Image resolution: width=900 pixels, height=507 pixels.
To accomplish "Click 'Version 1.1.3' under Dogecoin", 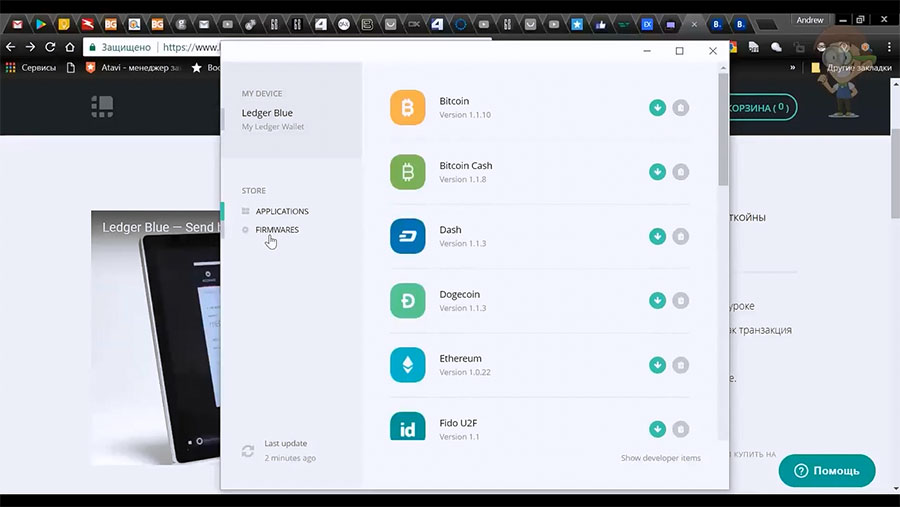I will (x=463, y=308).
